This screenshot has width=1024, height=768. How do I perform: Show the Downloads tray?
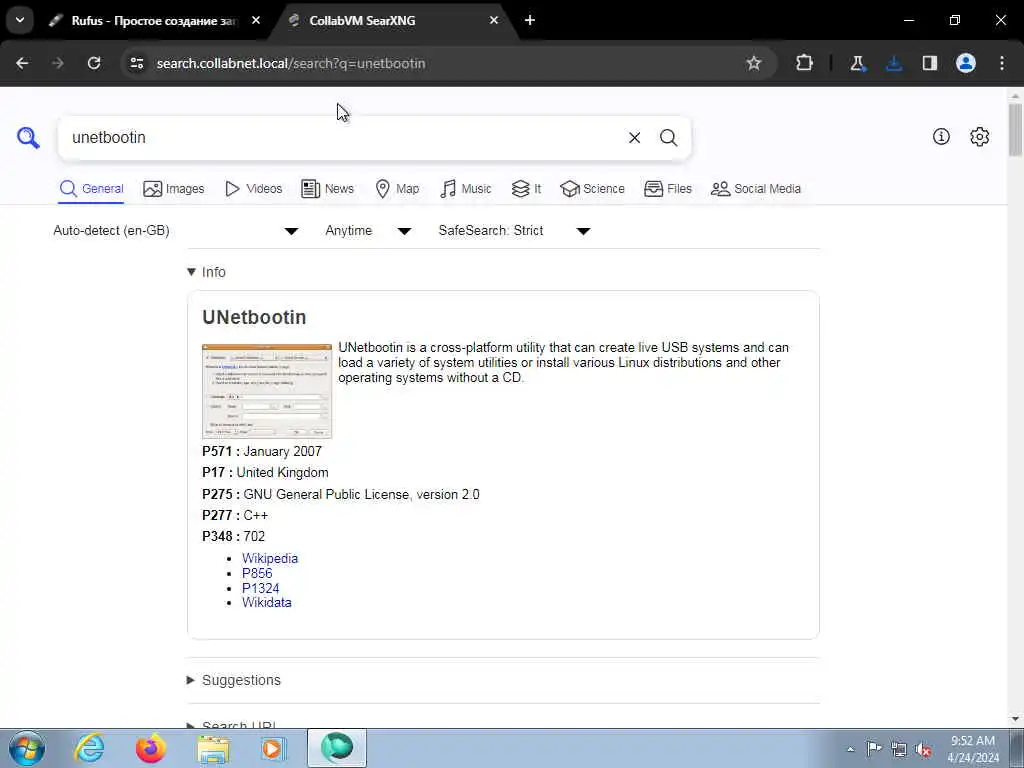894,63
